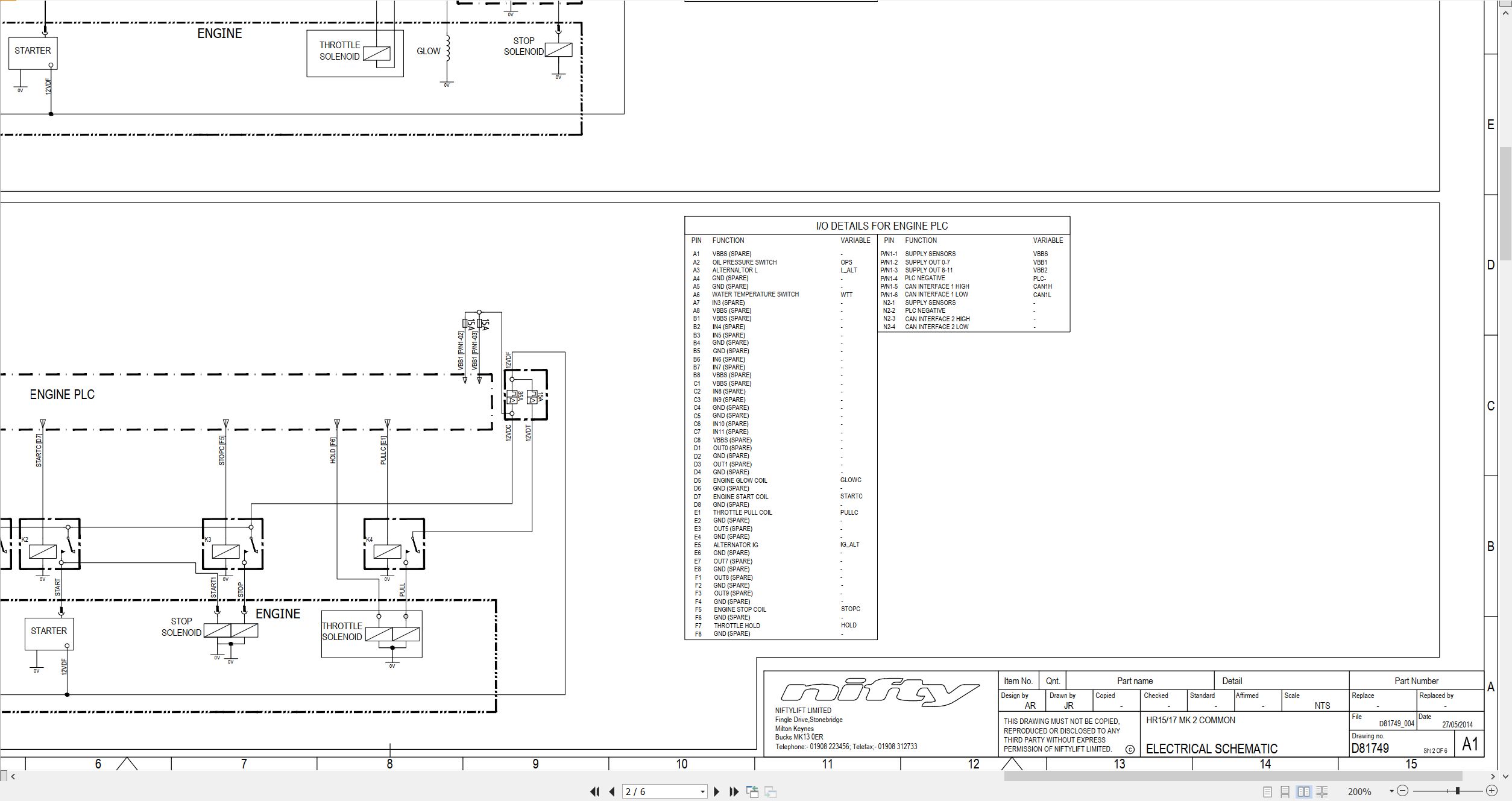This screenshot has height=801, width=1512.
Task: Click the THROTTLE HOLD entry
Action: (x=737, y=626)
